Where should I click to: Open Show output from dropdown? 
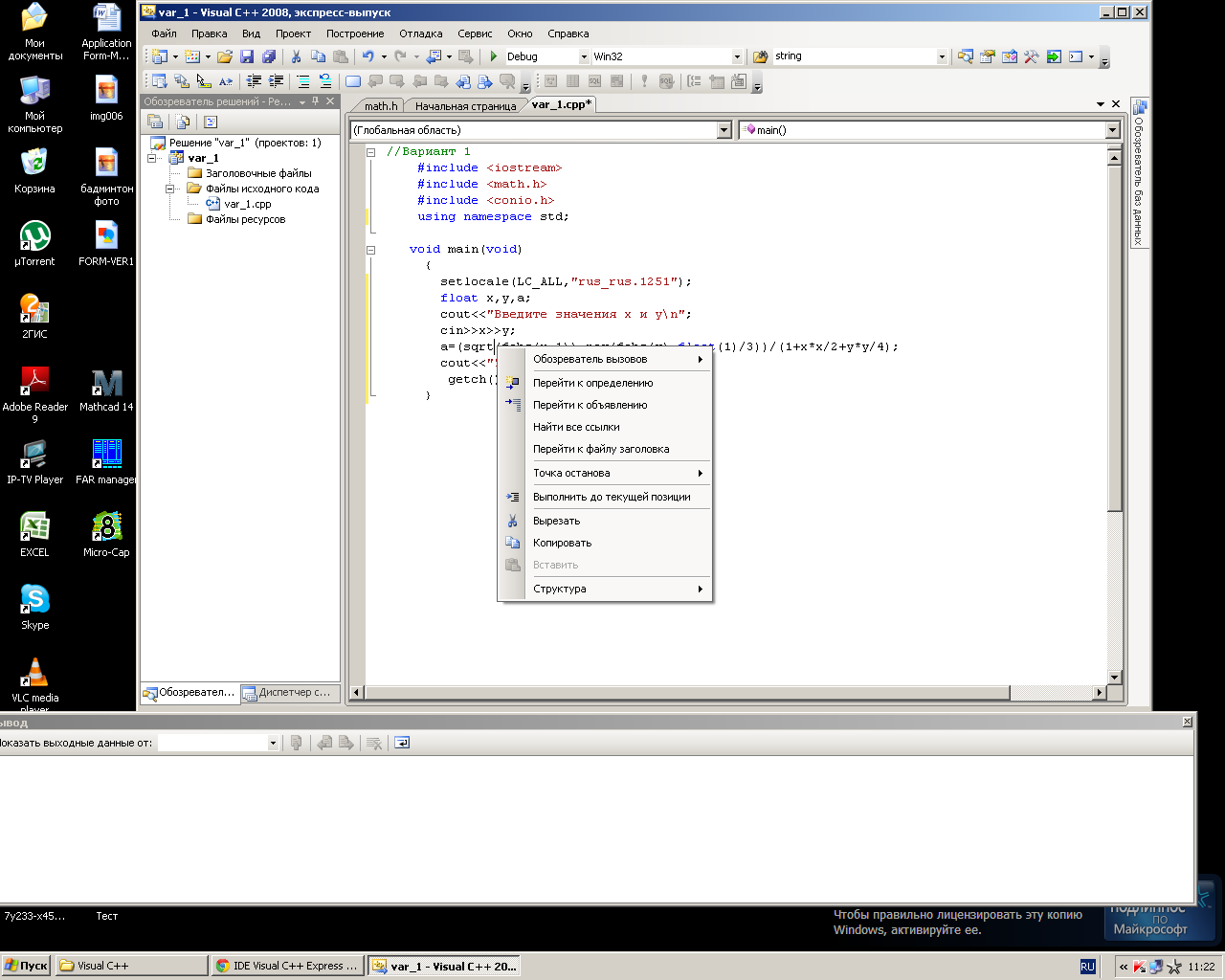(273, 743)
